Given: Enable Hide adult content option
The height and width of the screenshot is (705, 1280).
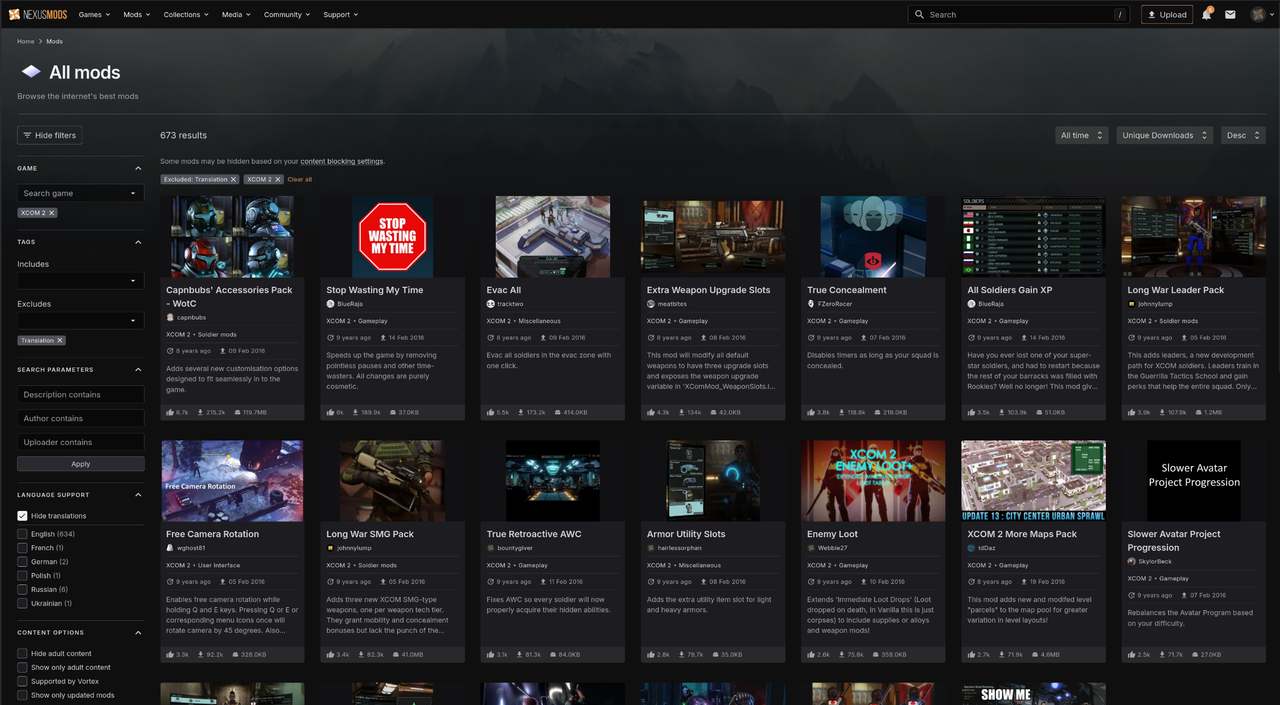Looking at the screenshot, I should pyautogui.click(x=22, y=654).
